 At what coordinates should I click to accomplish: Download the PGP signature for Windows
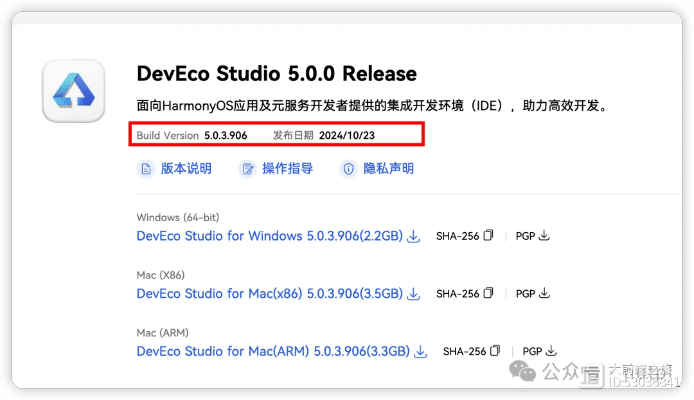[x=545, y=237]
